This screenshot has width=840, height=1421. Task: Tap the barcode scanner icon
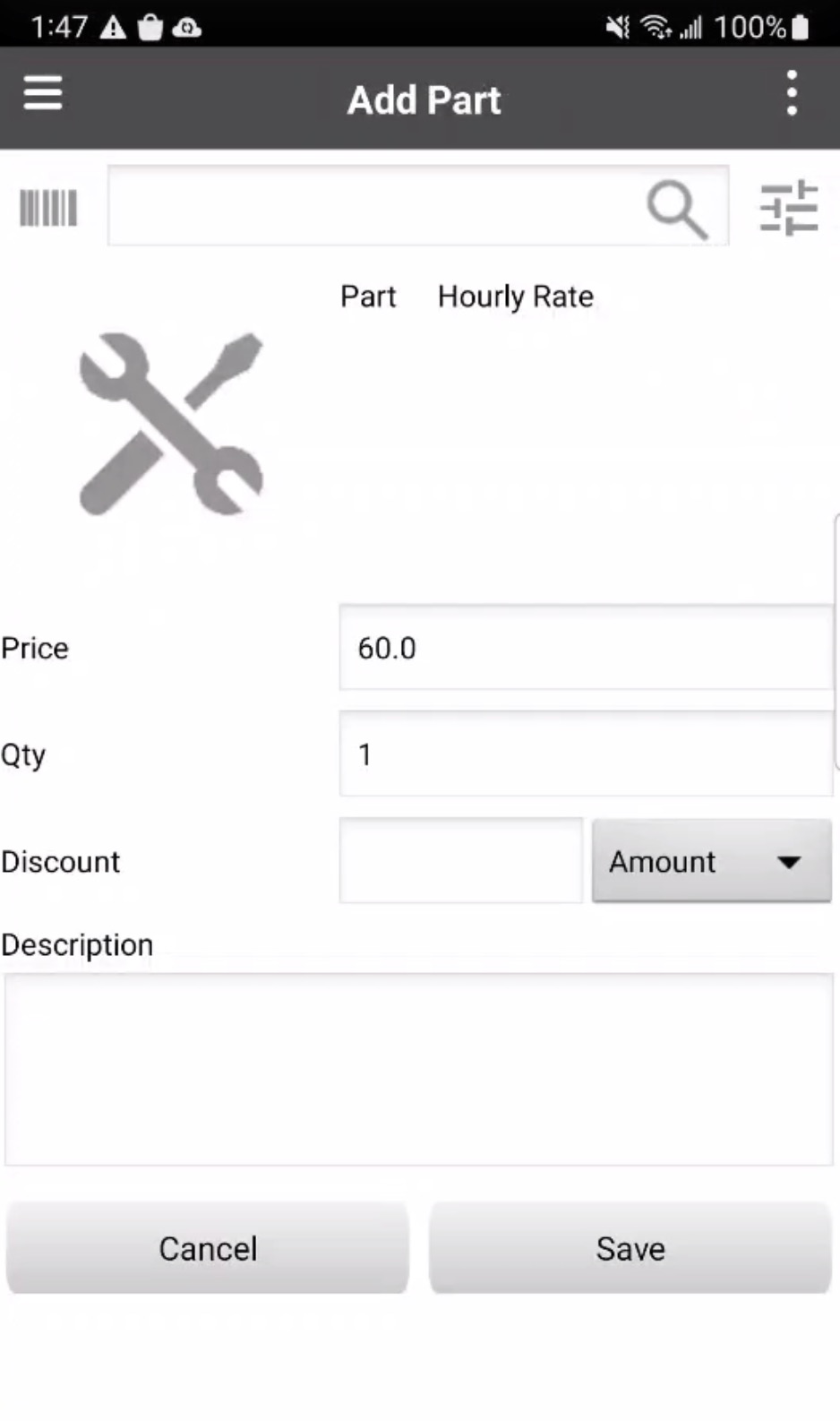click(48, 208)
